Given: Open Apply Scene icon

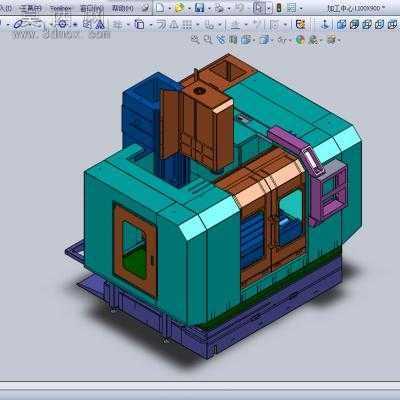Looking at the screenshot, I should (313, 40).
